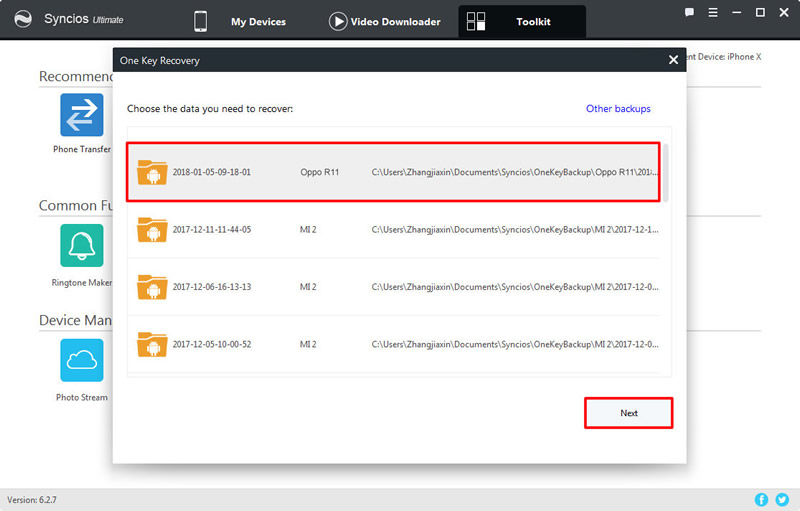Click the Photo Stream label
The image size is (800, 511).
(x=82, y=397)
